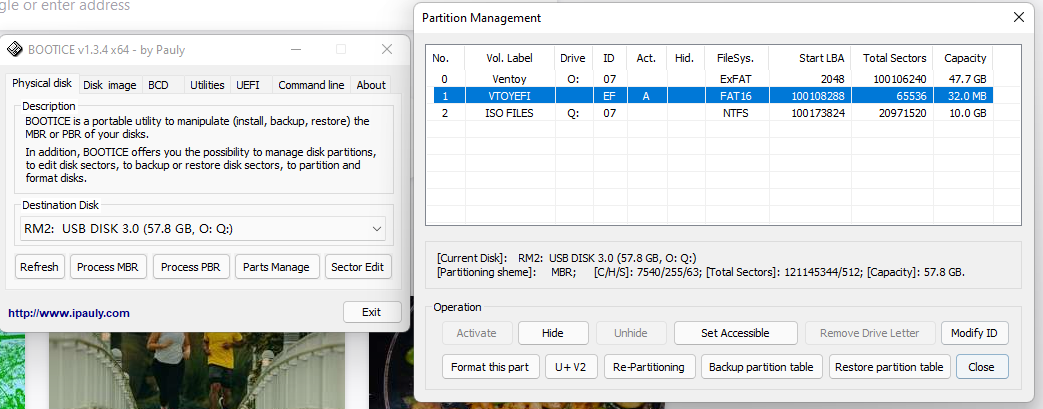This screenshot has width=1043, height=409.
Task: Click the Total Sectors column header
Action: [x=893, y=59]
